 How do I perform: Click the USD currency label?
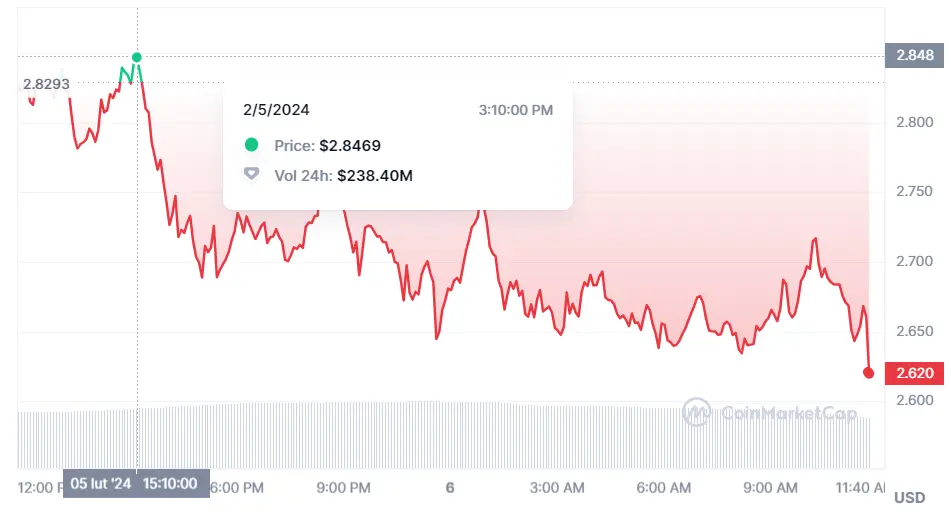909,497
